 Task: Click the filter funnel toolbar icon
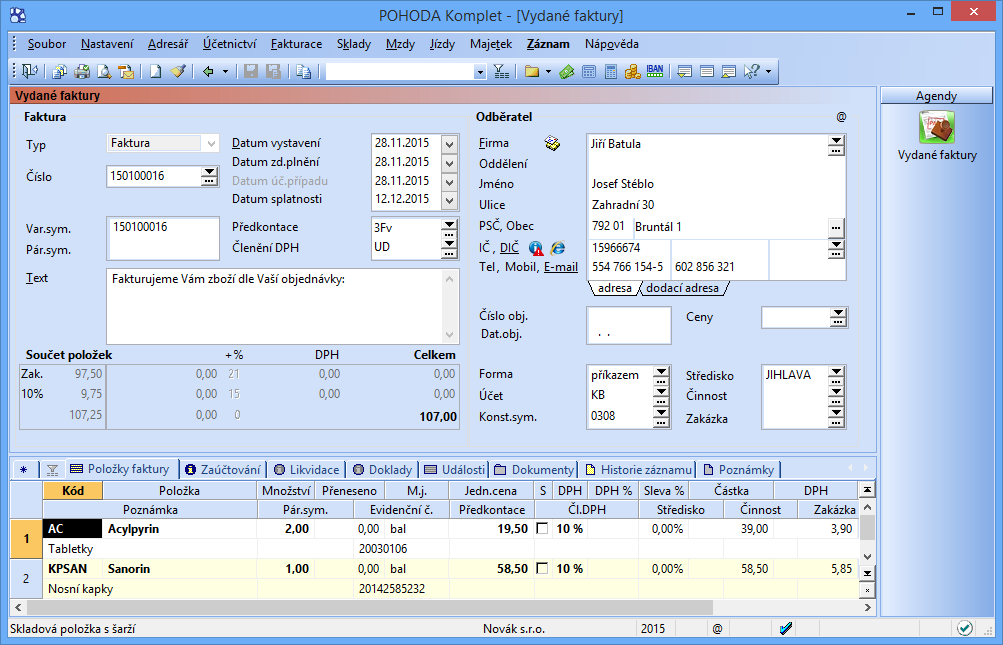point(502,71)
